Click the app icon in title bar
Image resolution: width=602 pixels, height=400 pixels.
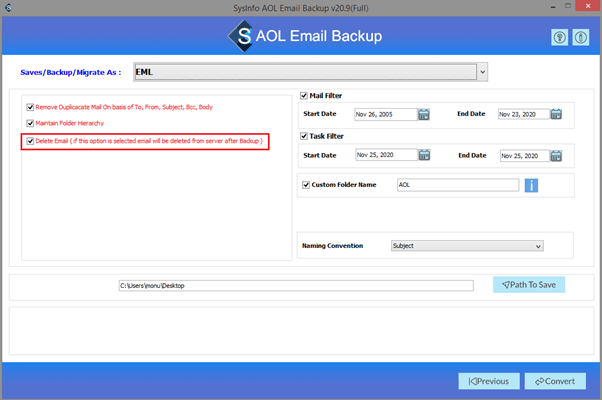coord(8,7)
